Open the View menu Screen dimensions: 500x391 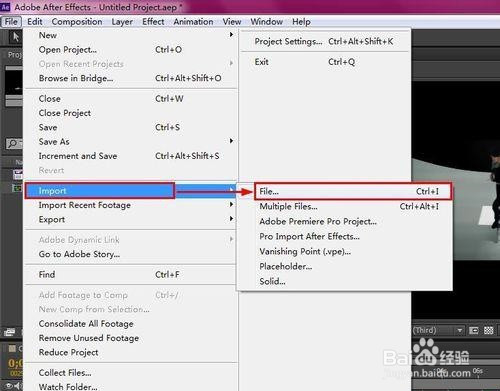coord(232,22)
